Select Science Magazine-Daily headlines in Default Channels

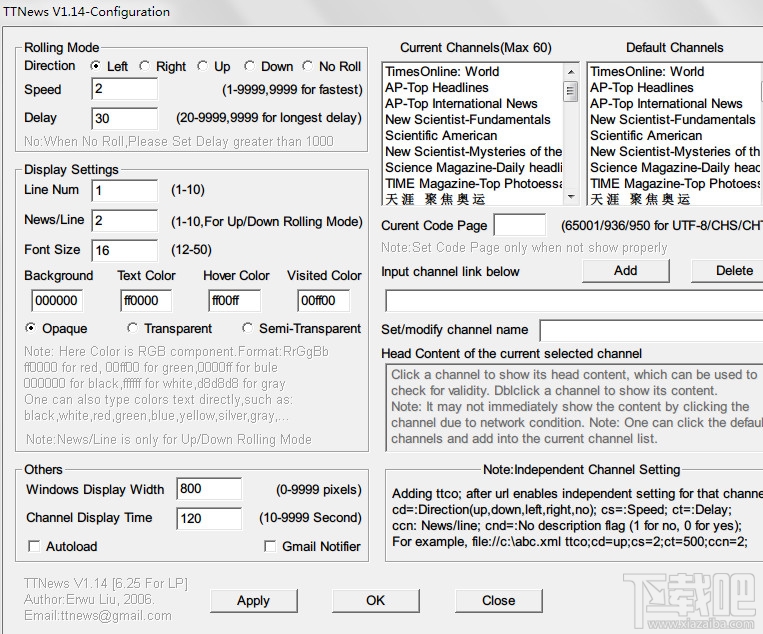(676, 168)
